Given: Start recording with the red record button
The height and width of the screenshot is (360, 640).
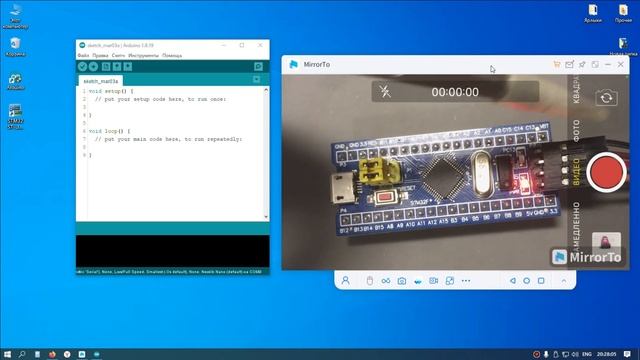Looking at the screenshot, I should (607, 172).
